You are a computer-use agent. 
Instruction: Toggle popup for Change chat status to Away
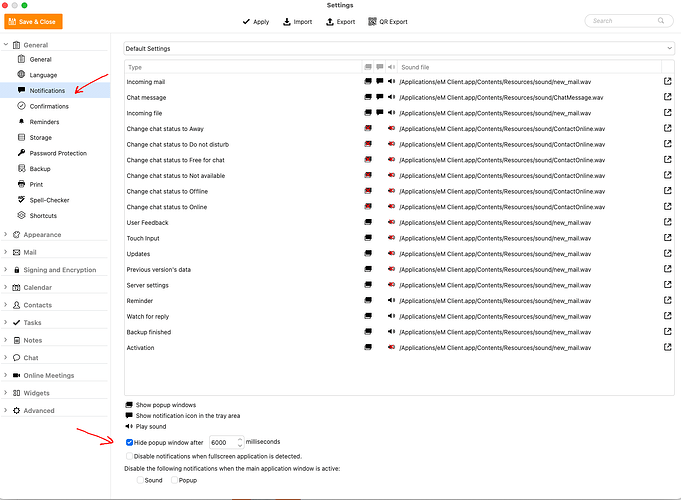pyautogui.click(x=368, y=128)
